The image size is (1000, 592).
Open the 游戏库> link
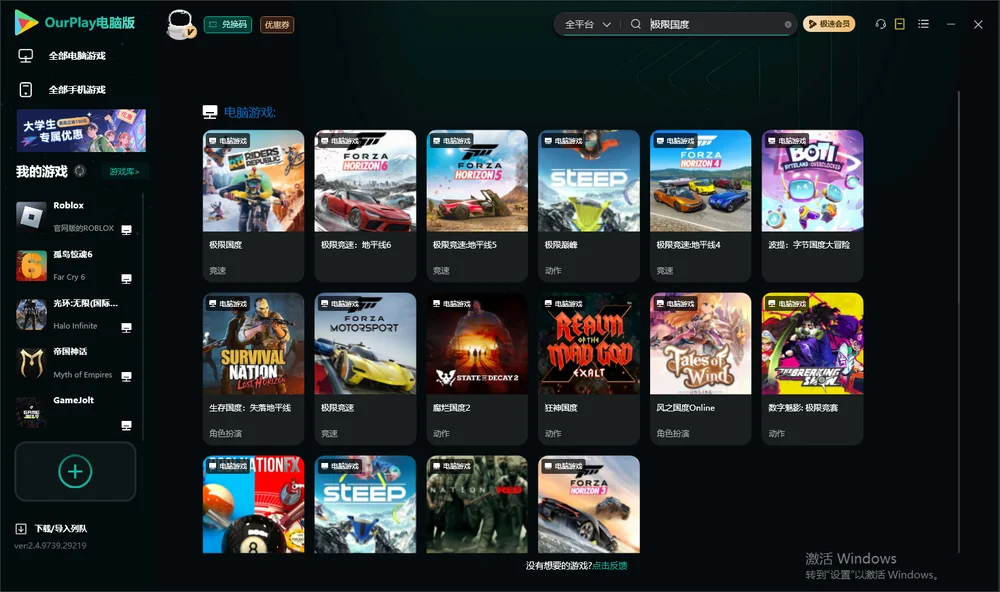(x=124, y=172)
